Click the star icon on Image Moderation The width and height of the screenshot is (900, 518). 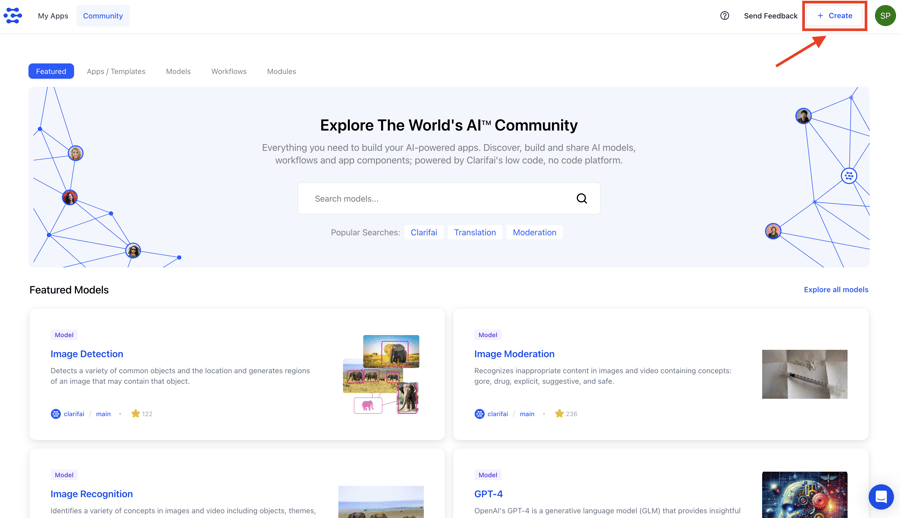click(x=559, y=413)
